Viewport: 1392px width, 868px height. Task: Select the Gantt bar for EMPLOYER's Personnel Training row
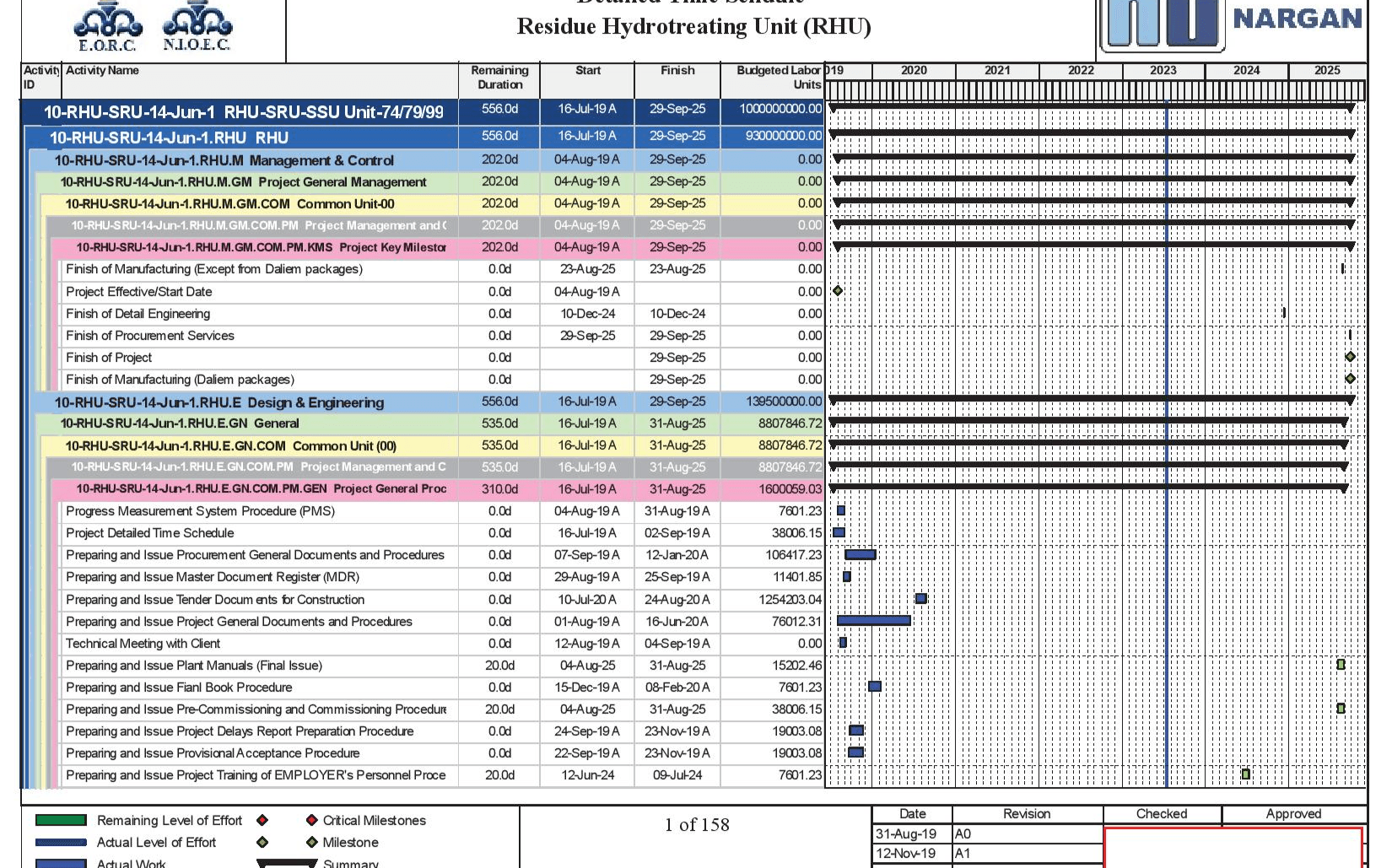pos(1246,774)
